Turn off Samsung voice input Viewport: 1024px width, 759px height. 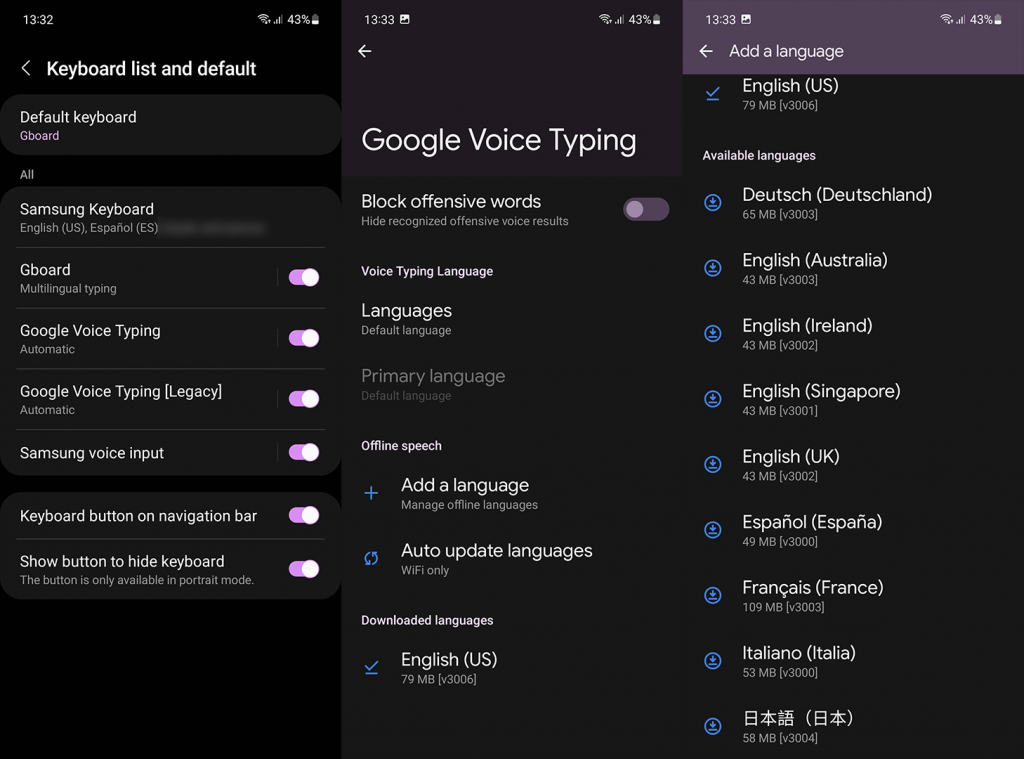(x=303, y=453)
